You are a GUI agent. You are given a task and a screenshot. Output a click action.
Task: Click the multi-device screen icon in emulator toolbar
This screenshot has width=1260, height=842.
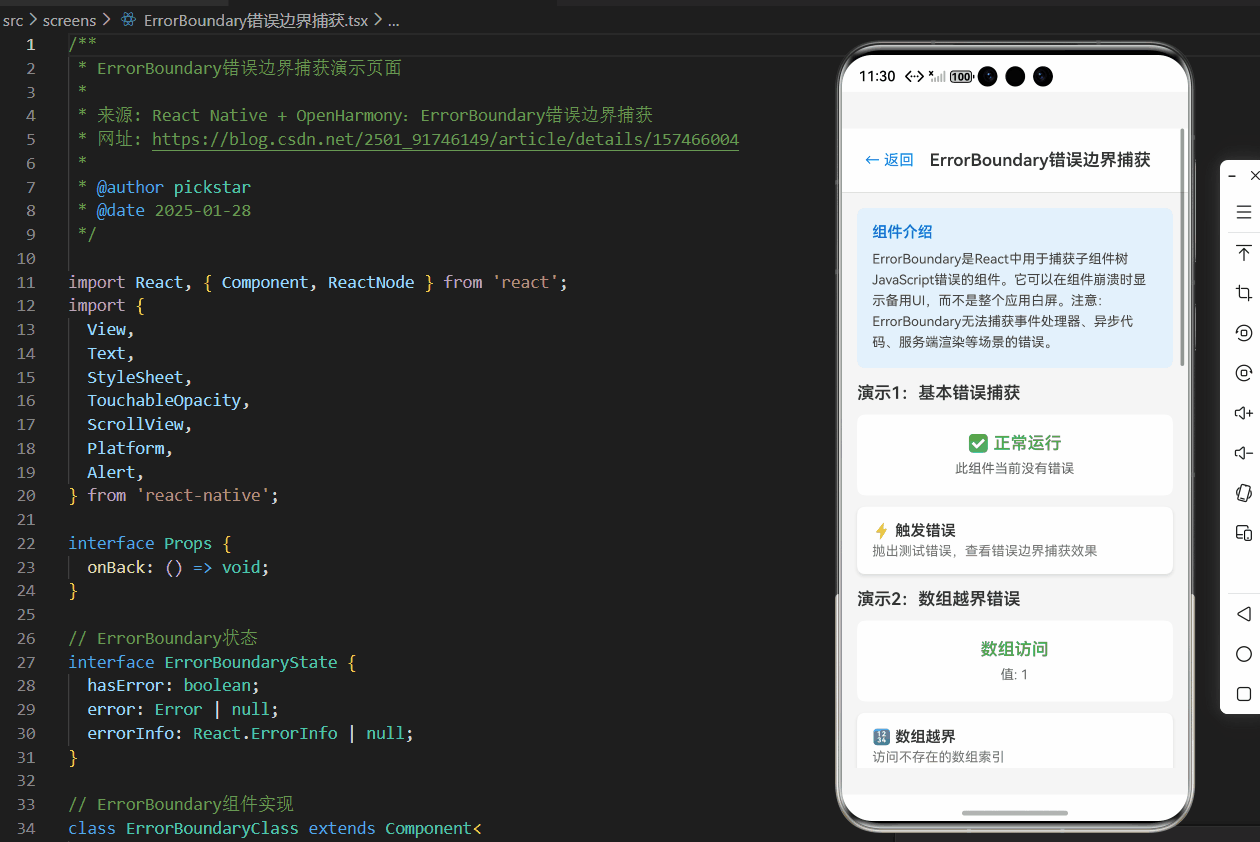1244,533
